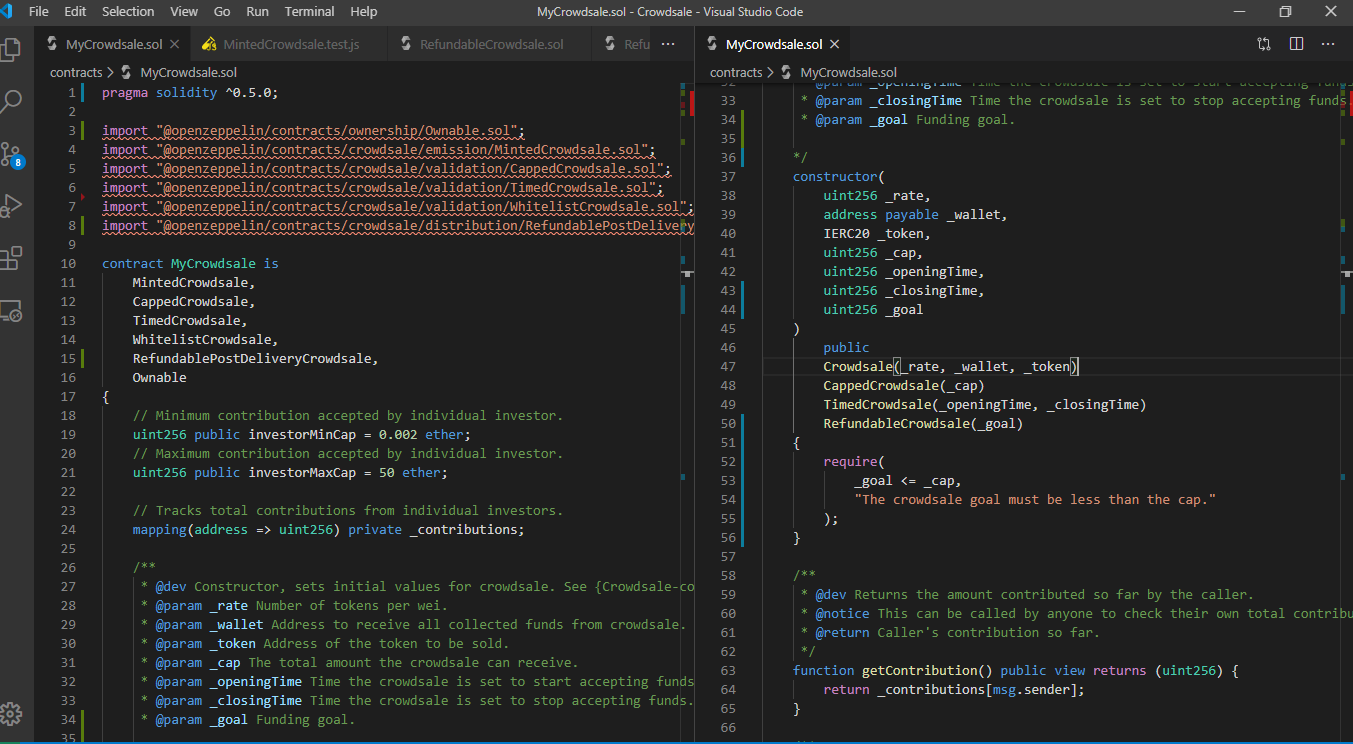Click the Manage gear icon
This screenshot has width=1353, height=744.
12,715
